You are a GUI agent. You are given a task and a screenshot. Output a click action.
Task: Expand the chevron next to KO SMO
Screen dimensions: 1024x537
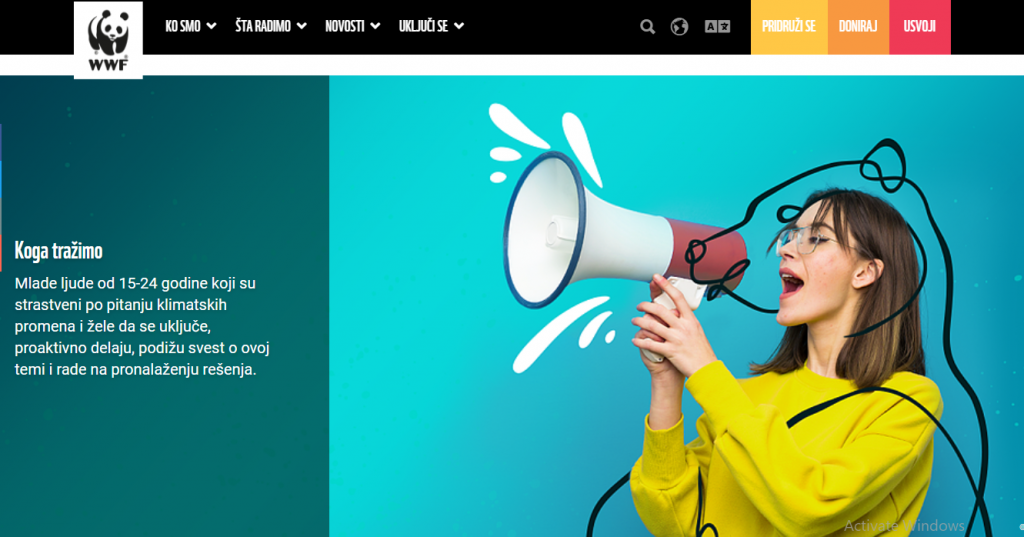tap(212, 26)
